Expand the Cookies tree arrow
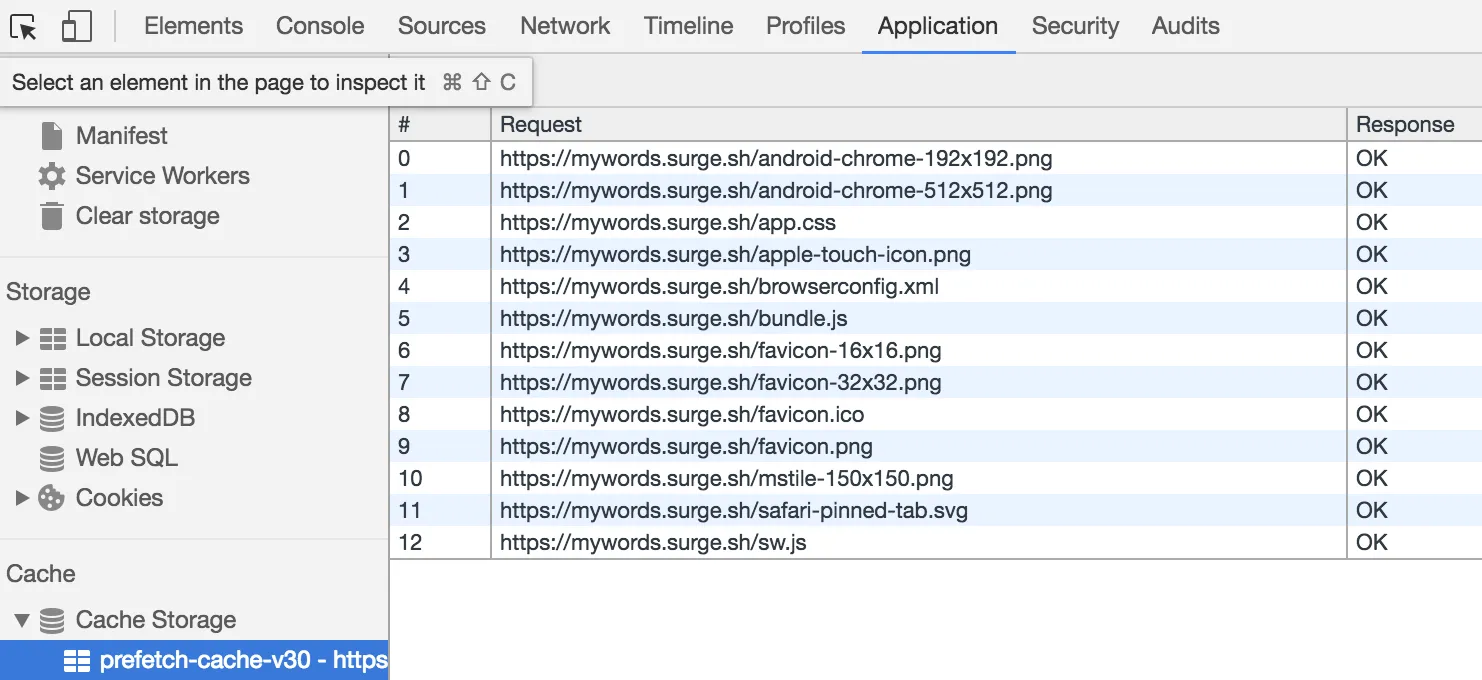 pyautogui.click(x=22, y=498)
